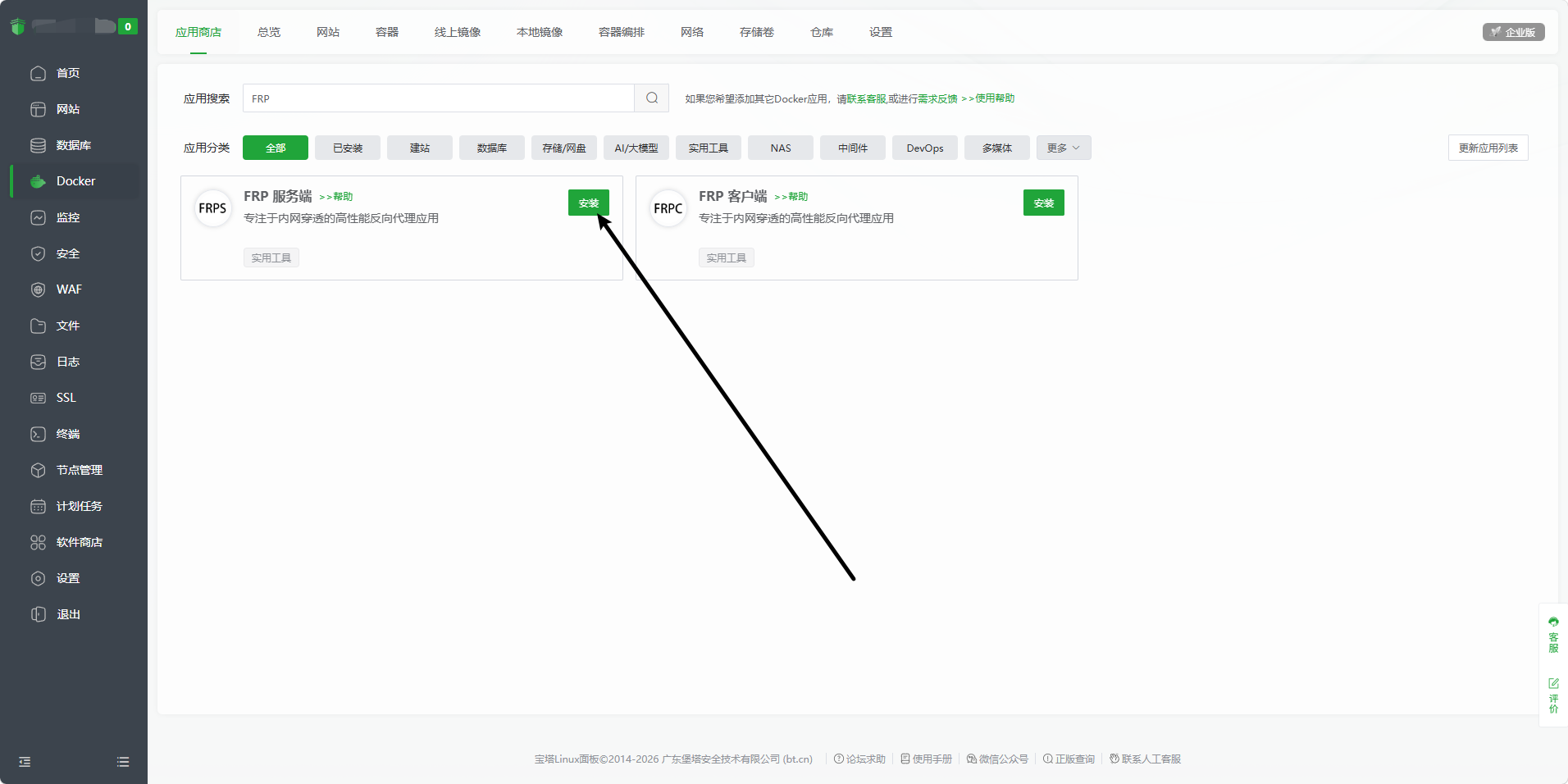Select the Docker whale icon

coord(38,181)
